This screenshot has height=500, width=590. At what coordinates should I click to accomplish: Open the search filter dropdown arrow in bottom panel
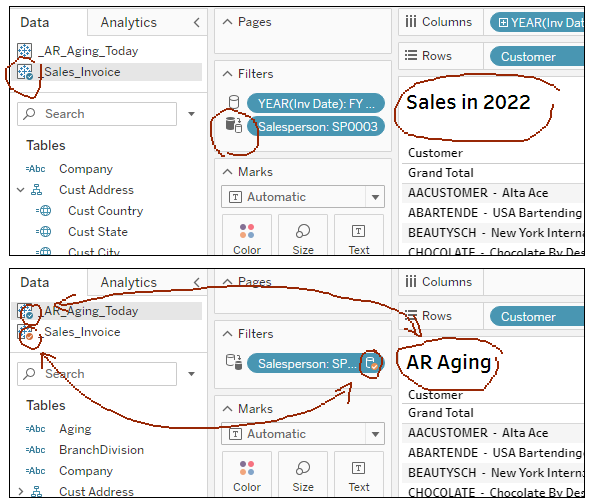pyautogui.click(x=192, y=374)
